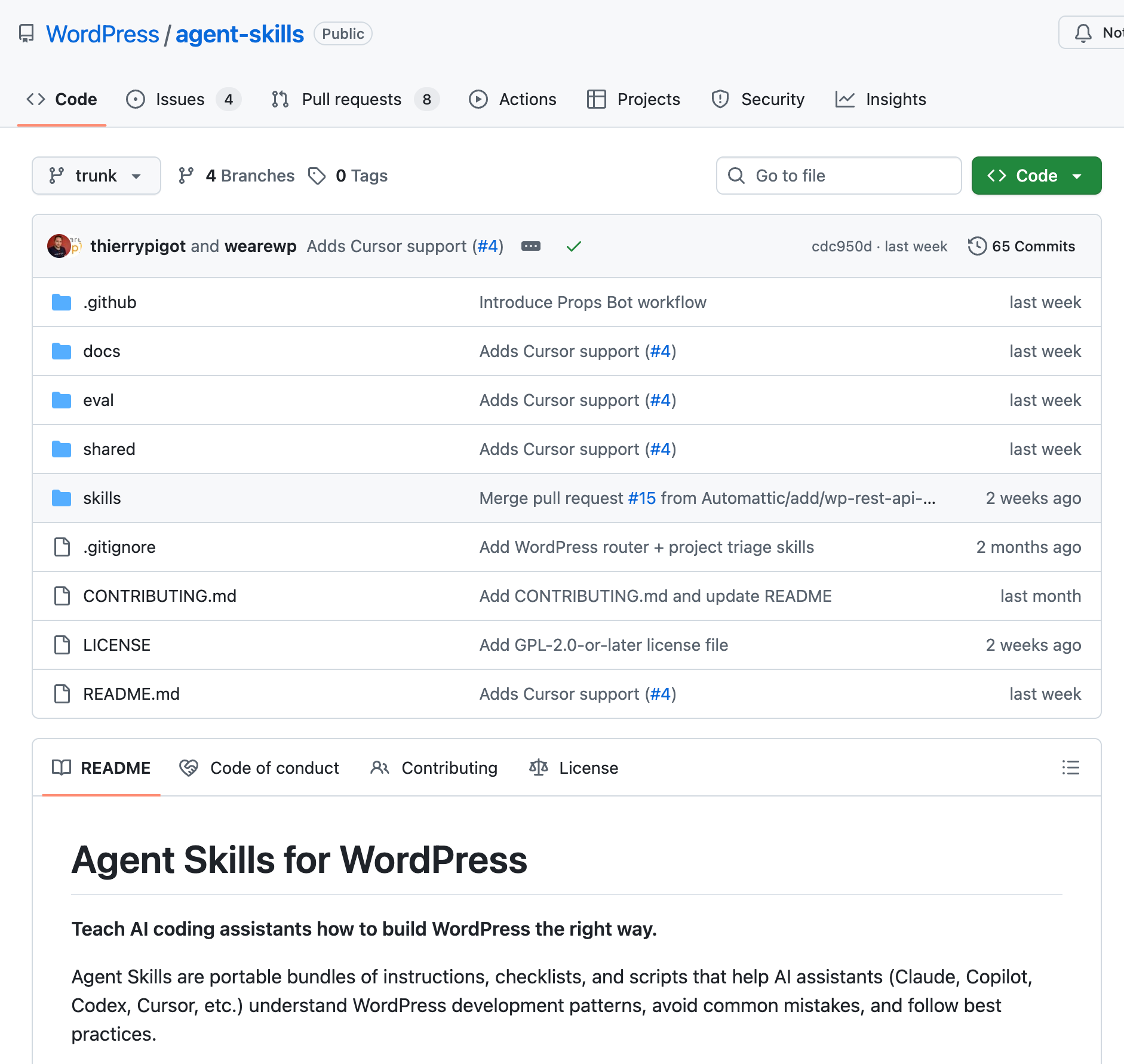Click the clock icon next to 65 Commits
Screen dimensions: 1124x1064
click(976, 246)
